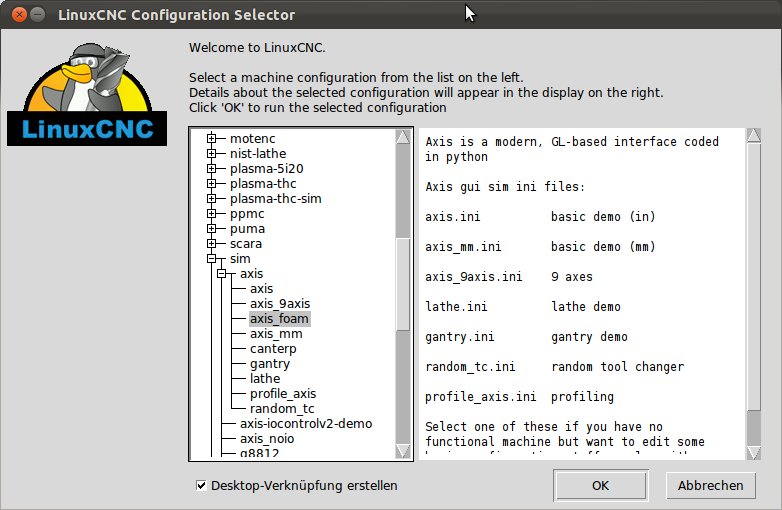Viewport: 782px width, 510px height.
Task: Click the puma label in tree
Action: pyautogui.click(x=247, y=228)
